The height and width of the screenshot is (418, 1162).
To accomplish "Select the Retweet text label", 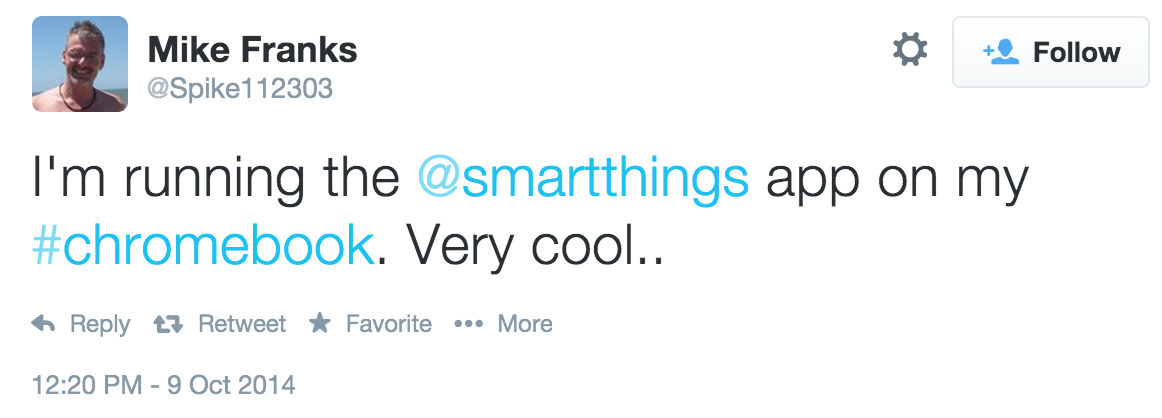I will (242, 324).
